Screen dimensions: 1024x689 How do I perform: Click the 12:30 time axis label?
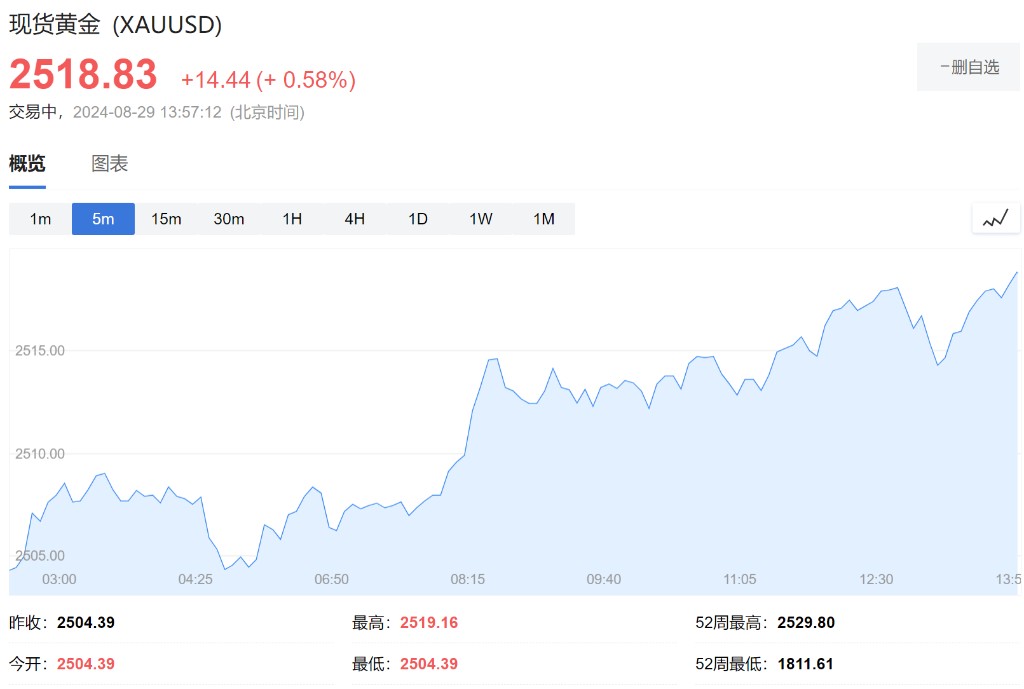tap(876, 579)
